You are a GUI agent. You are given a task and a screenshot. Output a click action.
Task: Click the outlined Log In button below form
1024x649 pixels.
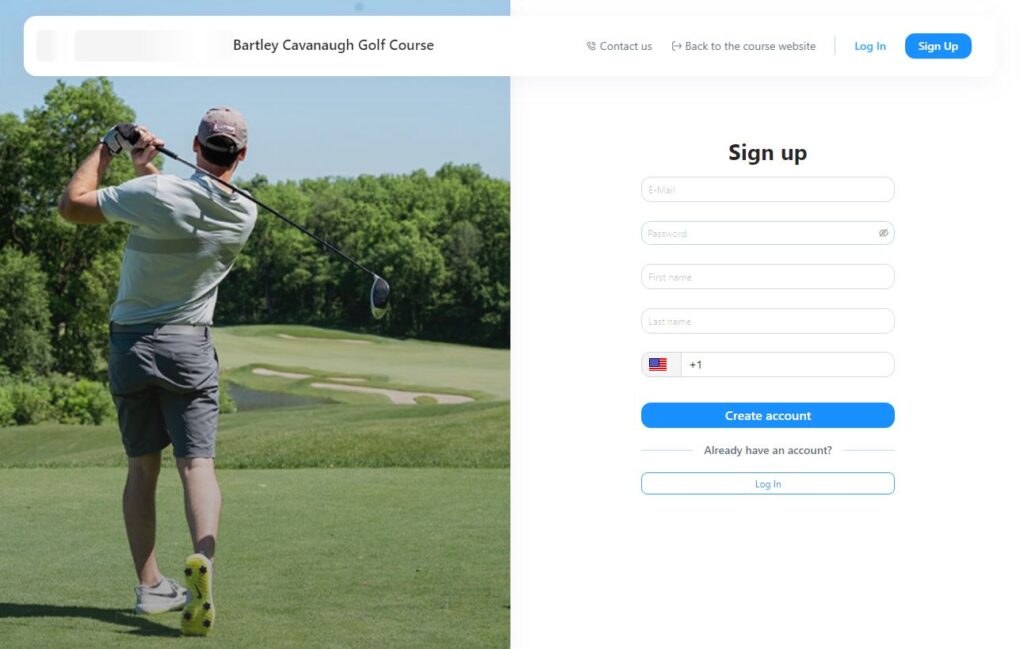pos(767,484)
